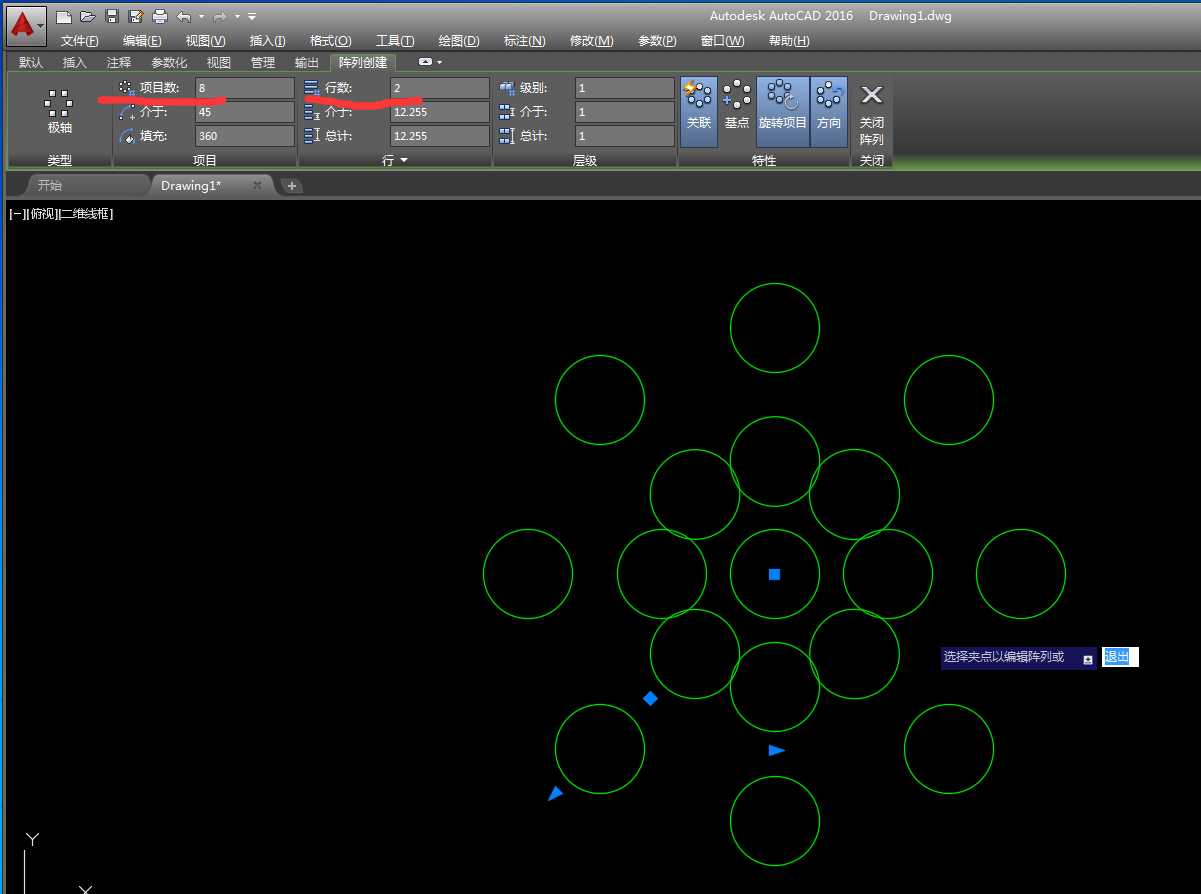Image resolution: width=1201 pixels, height=894 pixels.
Task: Switch to the 默认 ribbon tab
Action: (x=31, y=62)
